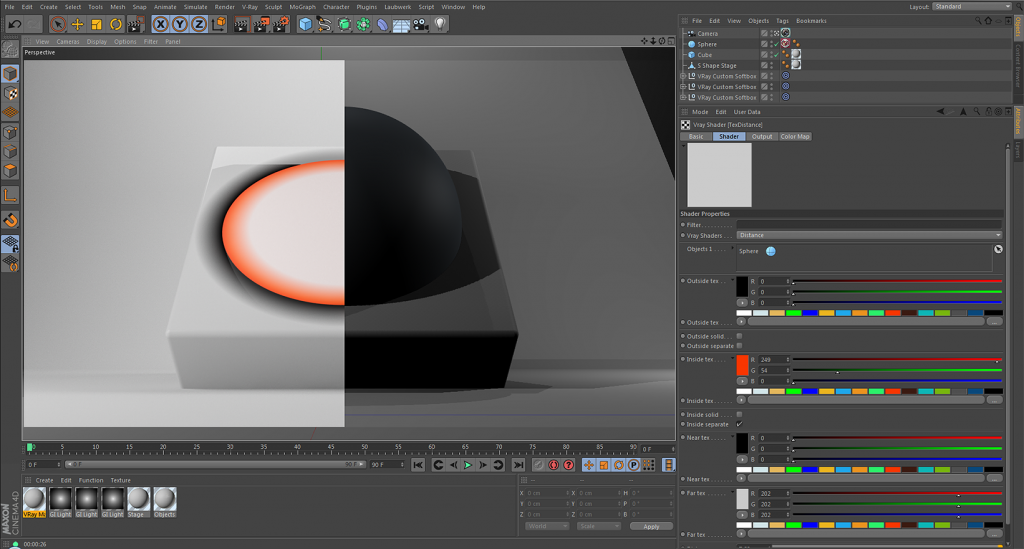This screenshot has width=1024, height=549.
Task: Open the Render menu
Action: pos(224,7)
